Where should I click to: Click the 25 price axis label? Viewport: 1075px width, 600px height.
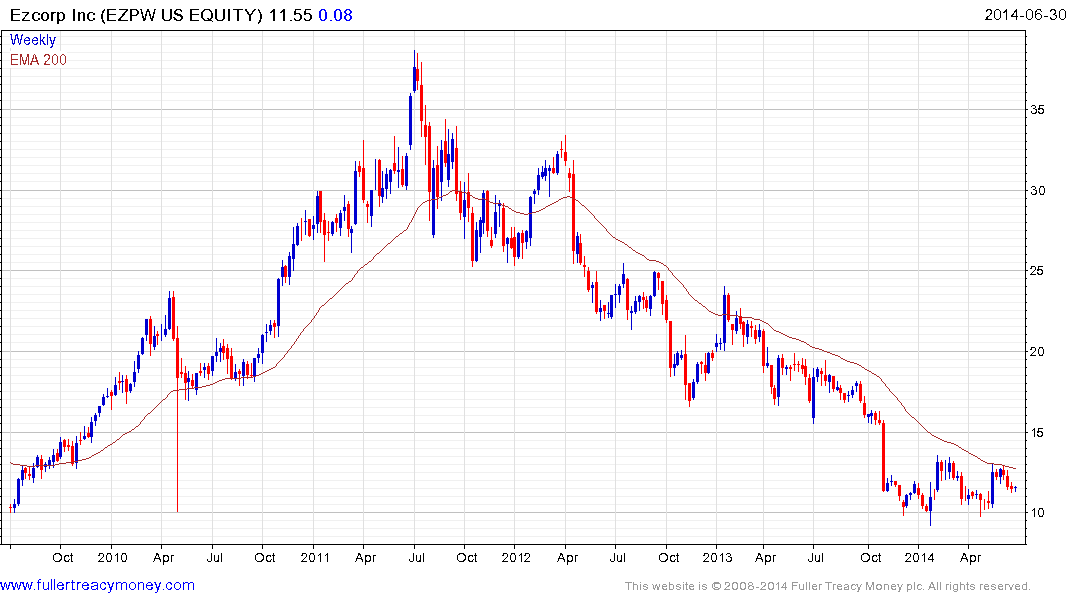click(1037, 271)
